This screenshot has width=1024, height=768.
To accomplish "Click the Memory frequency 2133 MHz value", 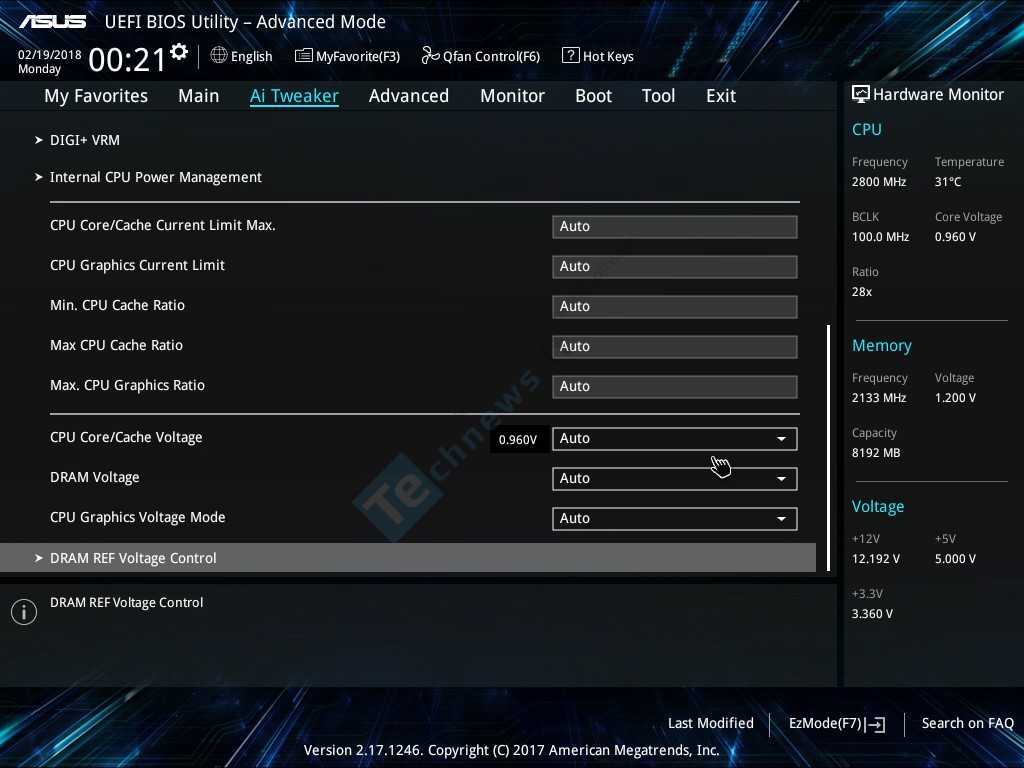I will pyautogui.click(x=879, y=398).
